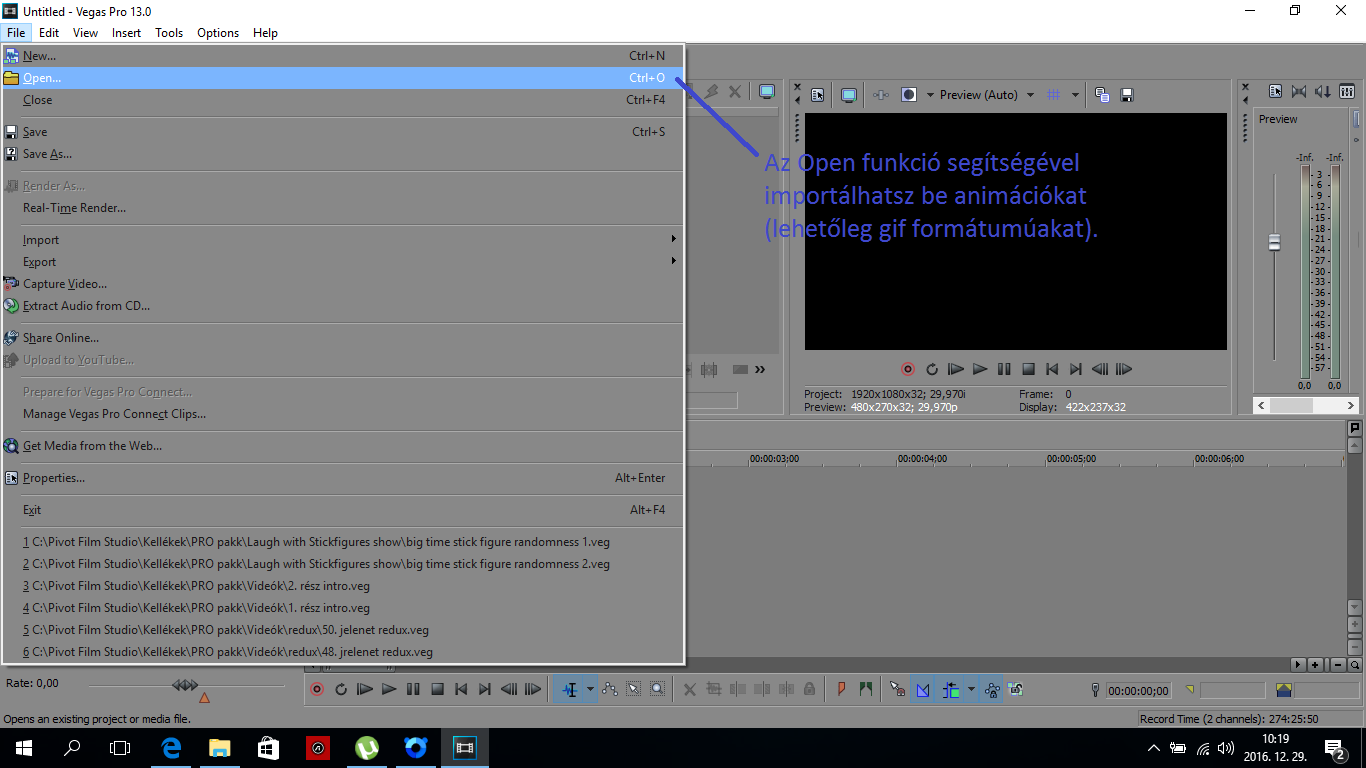Screen dimensions: 1366x768
Task: Zoom in timeline horizontally with plus button
Action: 1315,665
